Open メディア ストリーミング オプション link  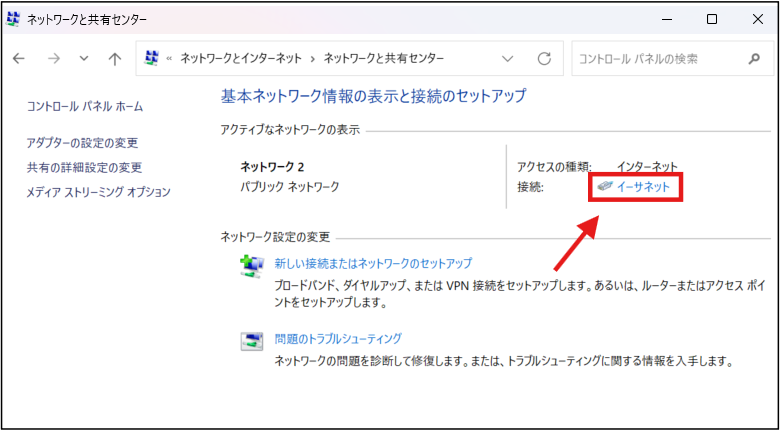(98, 192)
